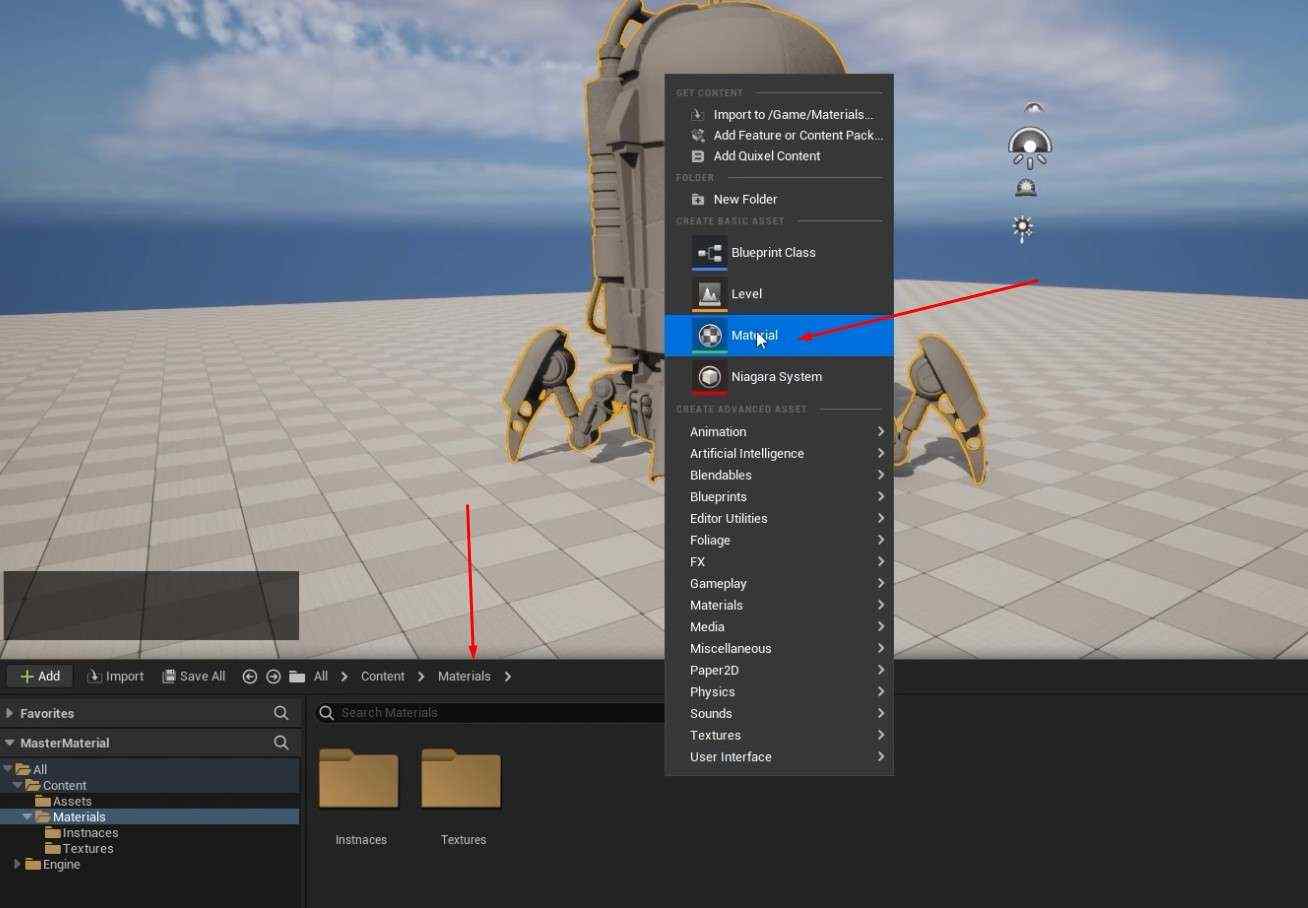Click the search icon in Favorites panel

click(x=281, y=713)
